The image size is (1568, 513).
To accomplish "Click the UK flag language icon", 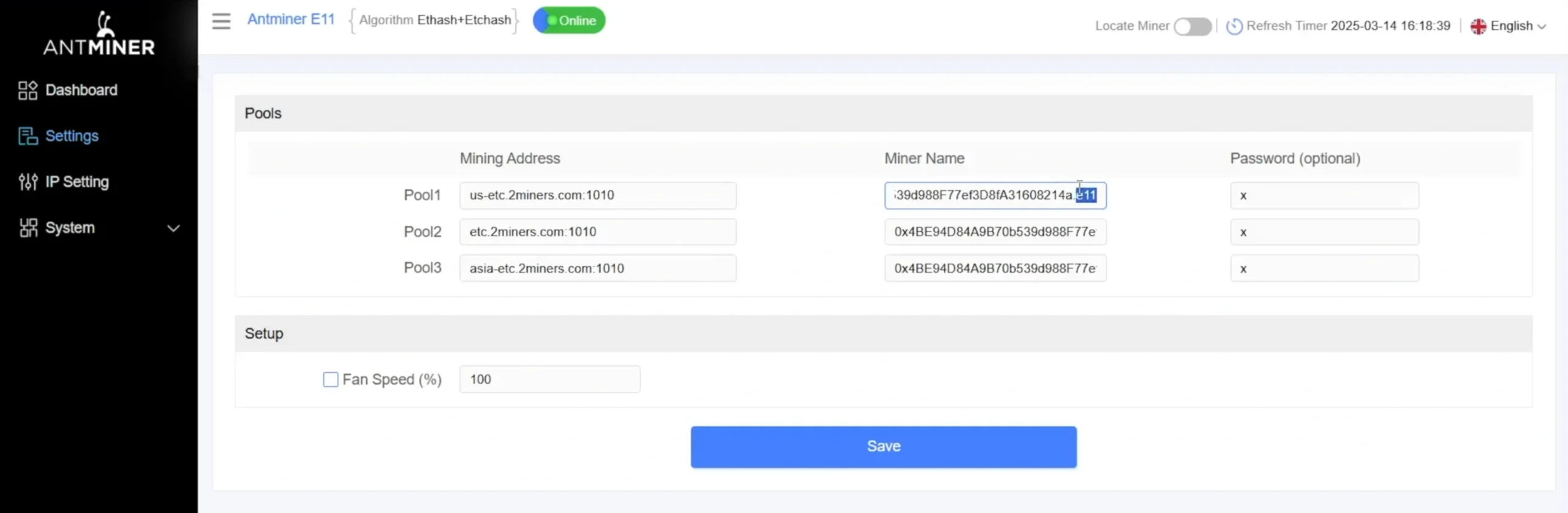I will 1478,26.
